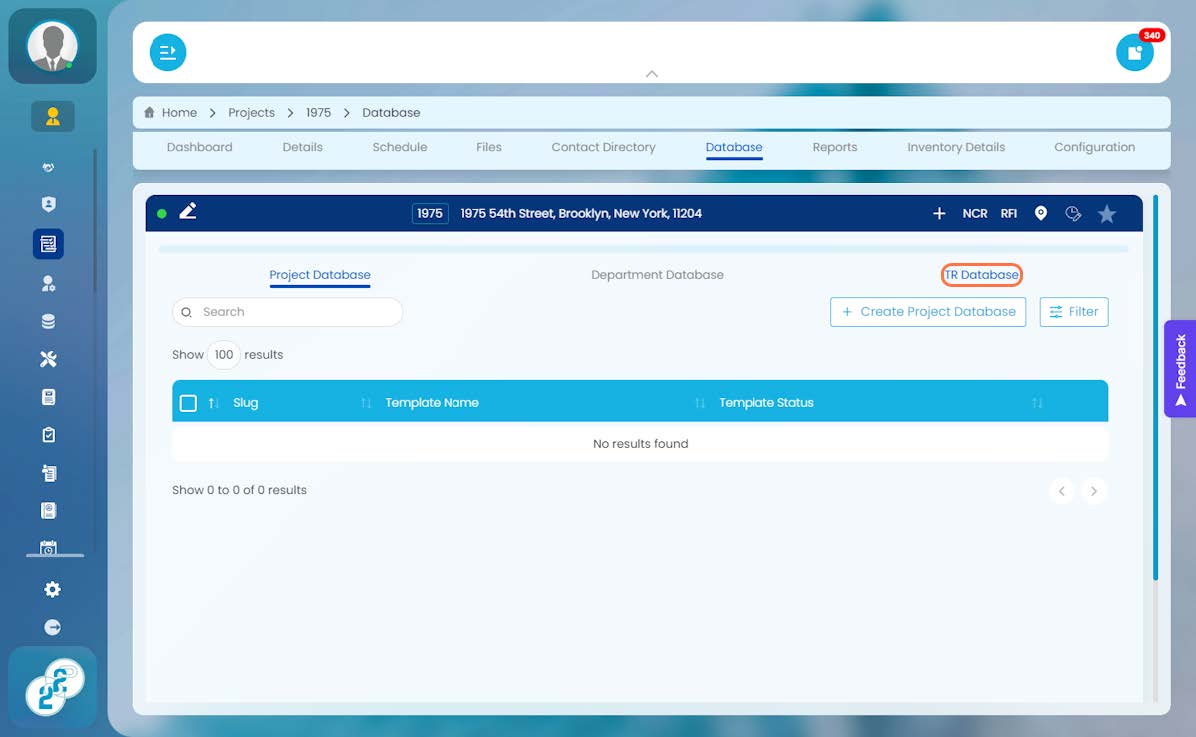Screen dimensions: 1196x737
Task: Toggle the select-all checkbox in table header
Action: click(x=188, y=403)
